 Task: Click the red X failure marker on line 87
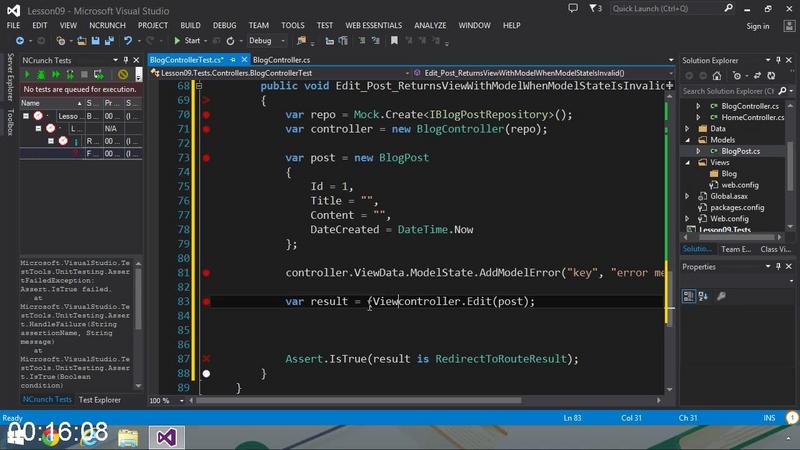[x=206, y=359]
